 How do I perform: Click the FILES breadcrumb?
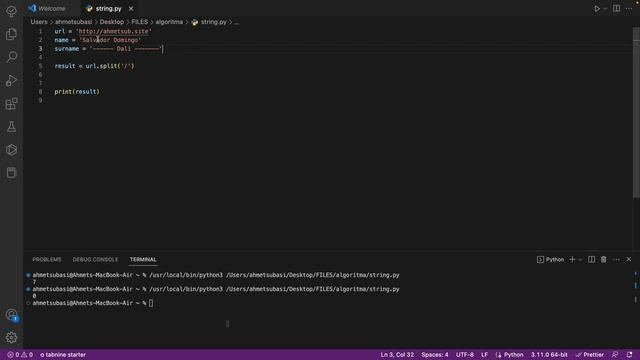140,22
